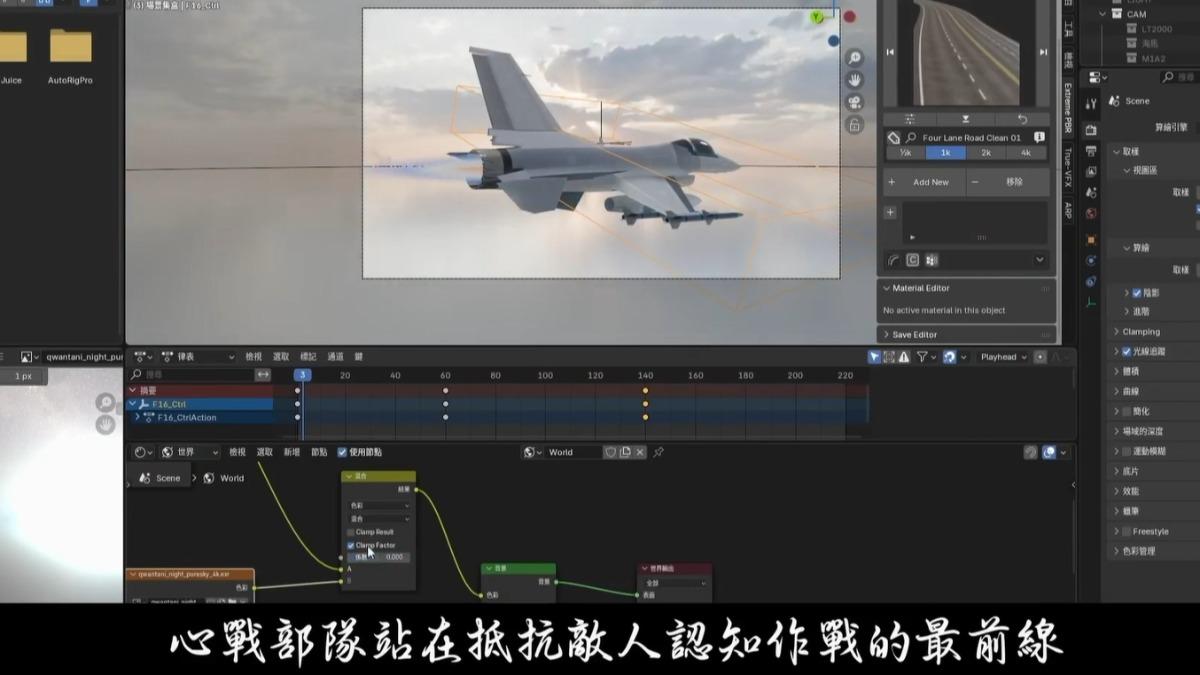
Task: Open the World properties tab icon
Action: coord(1091,213)
